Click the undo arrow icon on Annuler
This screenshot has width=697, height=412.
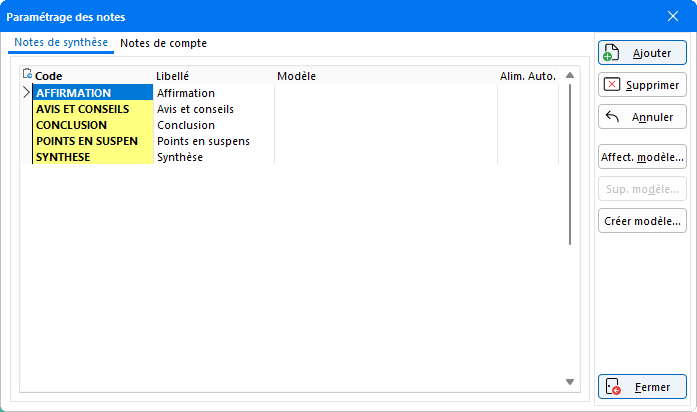[613, 117]
